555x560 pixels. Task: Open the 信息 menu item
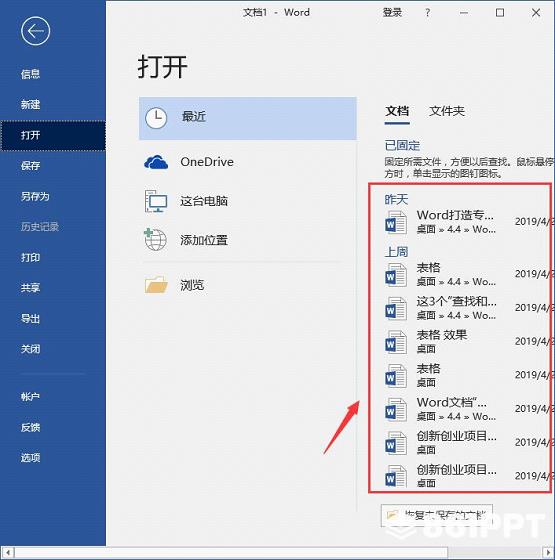click(30, 74)
